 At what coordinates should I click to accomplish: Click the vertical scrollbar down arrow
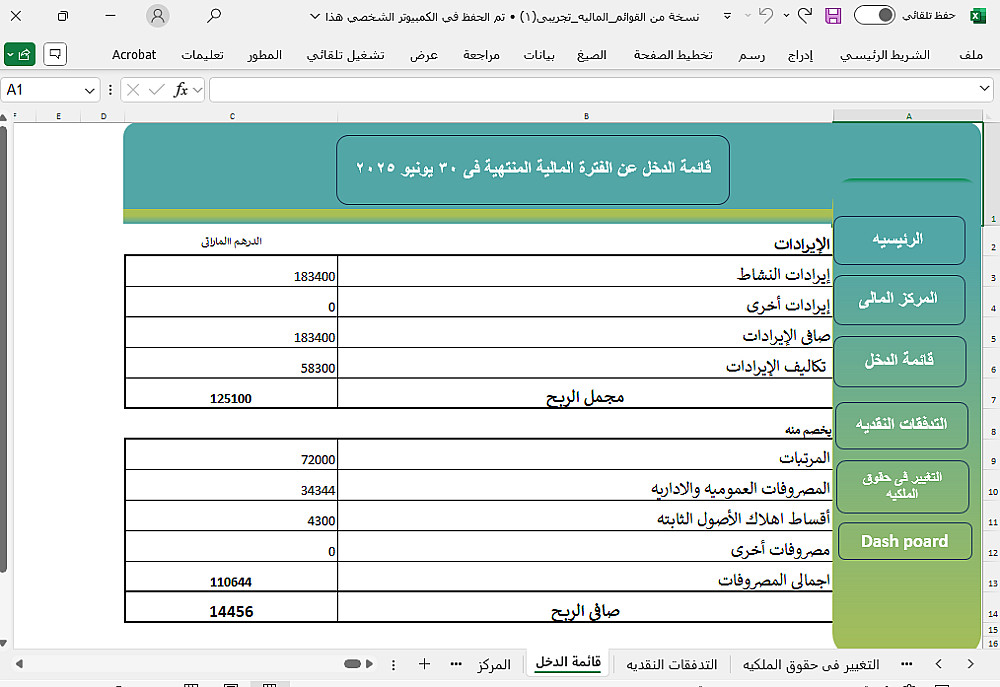(3, 643)
